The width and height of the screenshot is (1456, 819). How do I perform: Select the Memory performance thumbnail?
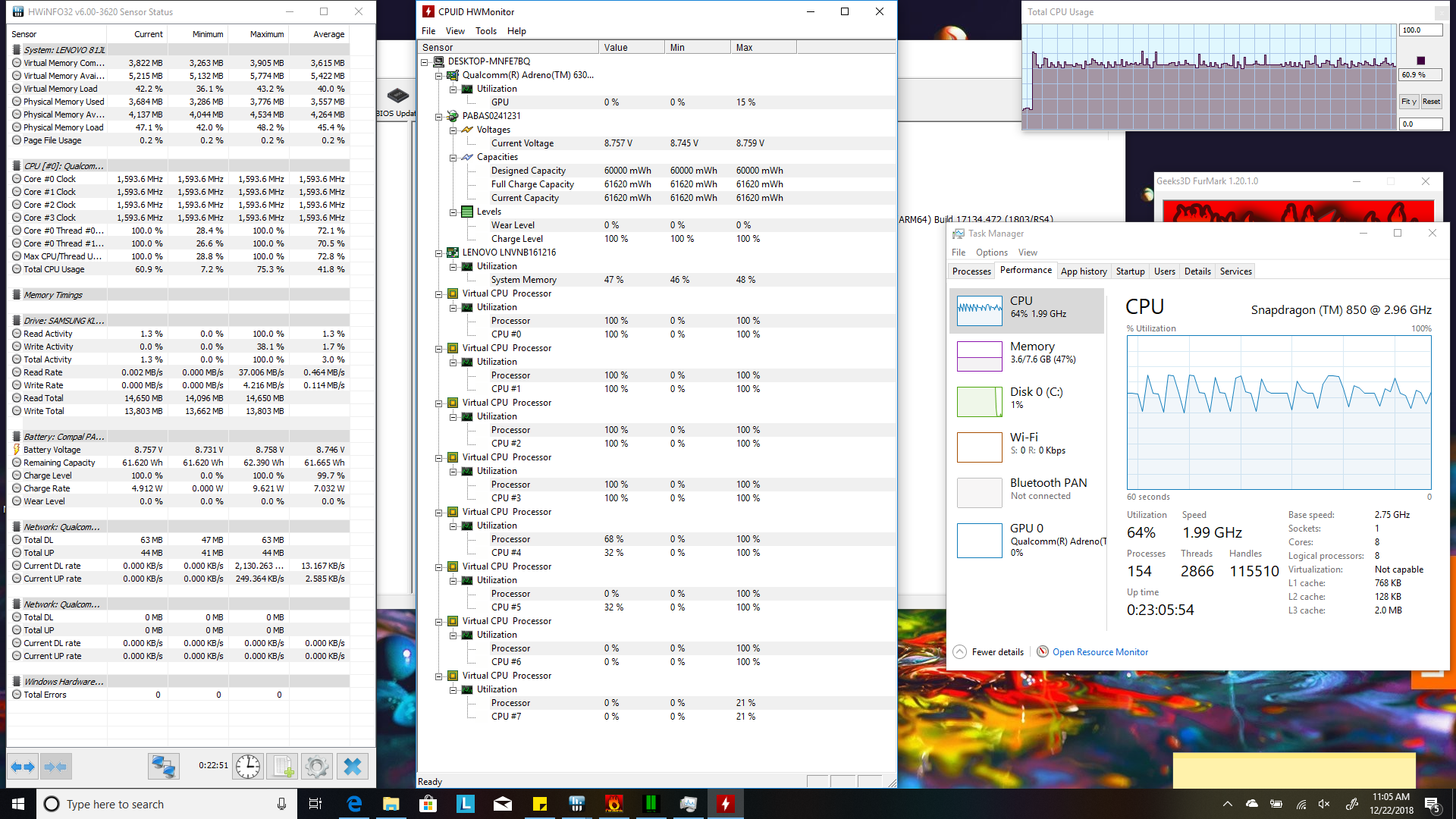[979, 356]
